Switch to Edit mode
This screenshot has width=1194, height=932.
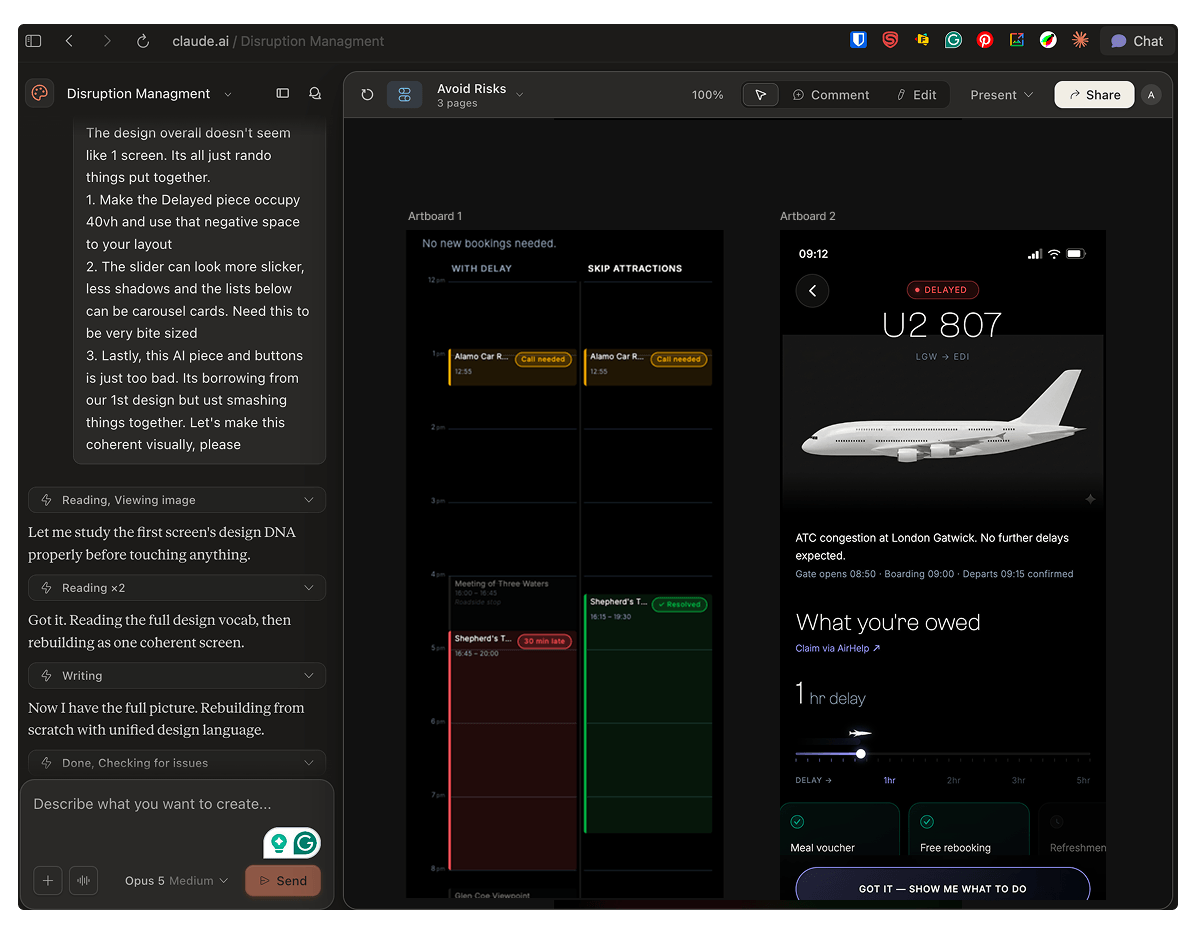point(916,94)
